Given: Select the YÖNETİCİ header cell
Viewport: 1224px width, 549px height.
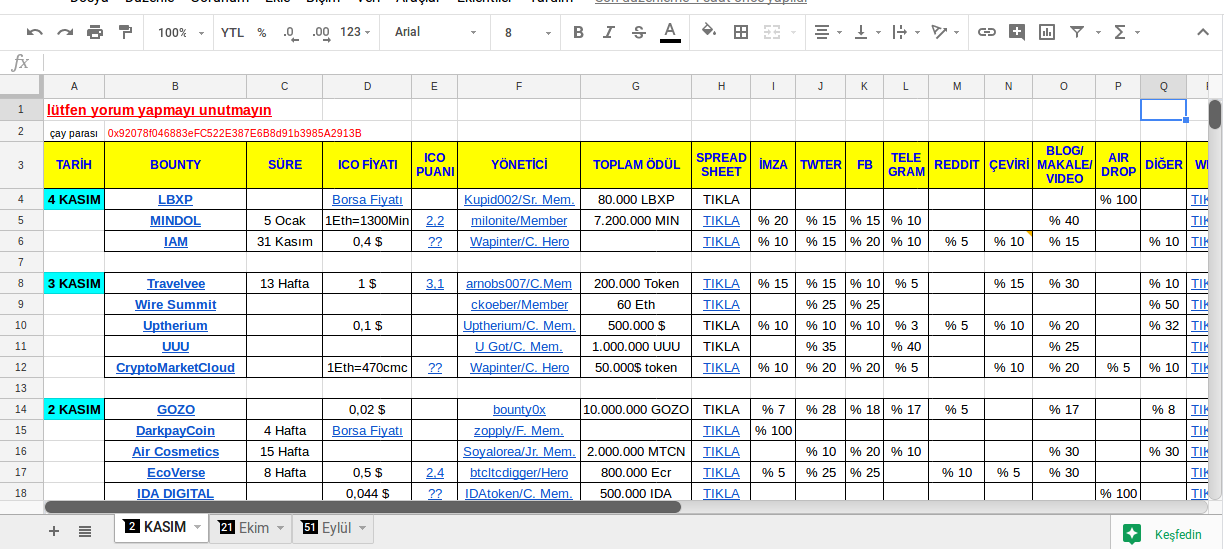Looking at the screenshot, I should [519, 165].
